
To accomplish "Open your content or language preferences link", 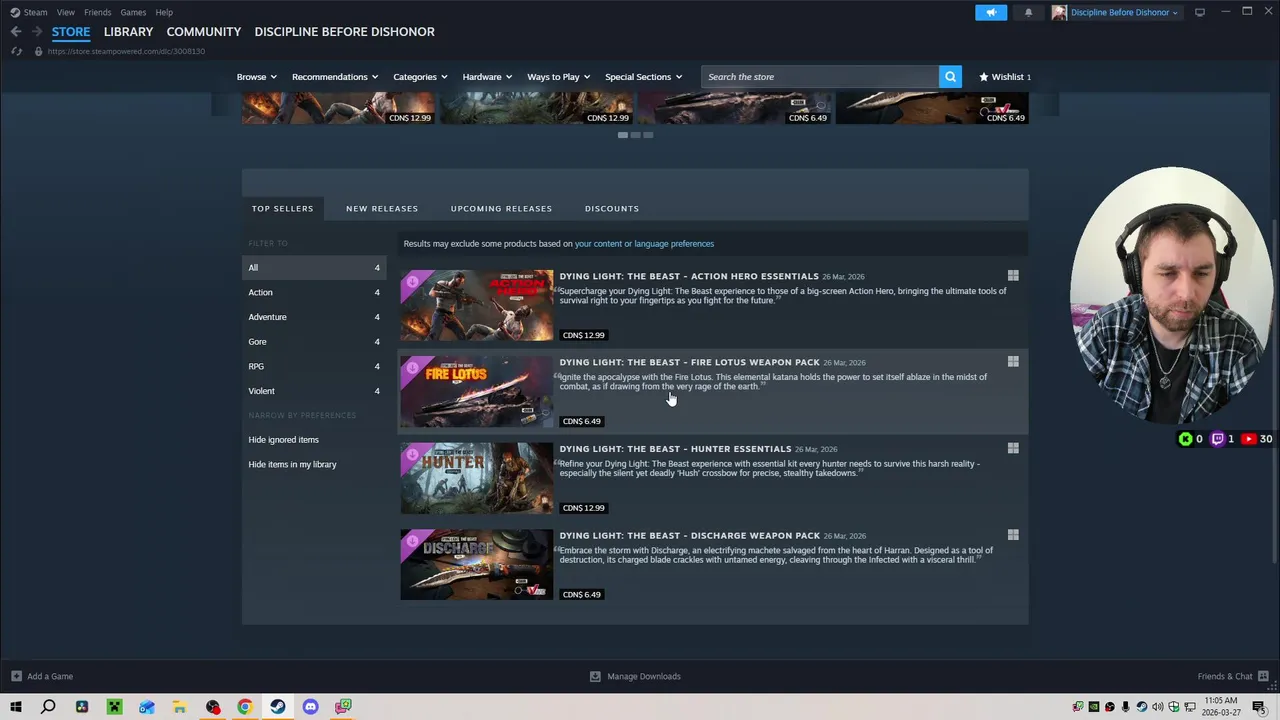I will (x=644, y=244).
